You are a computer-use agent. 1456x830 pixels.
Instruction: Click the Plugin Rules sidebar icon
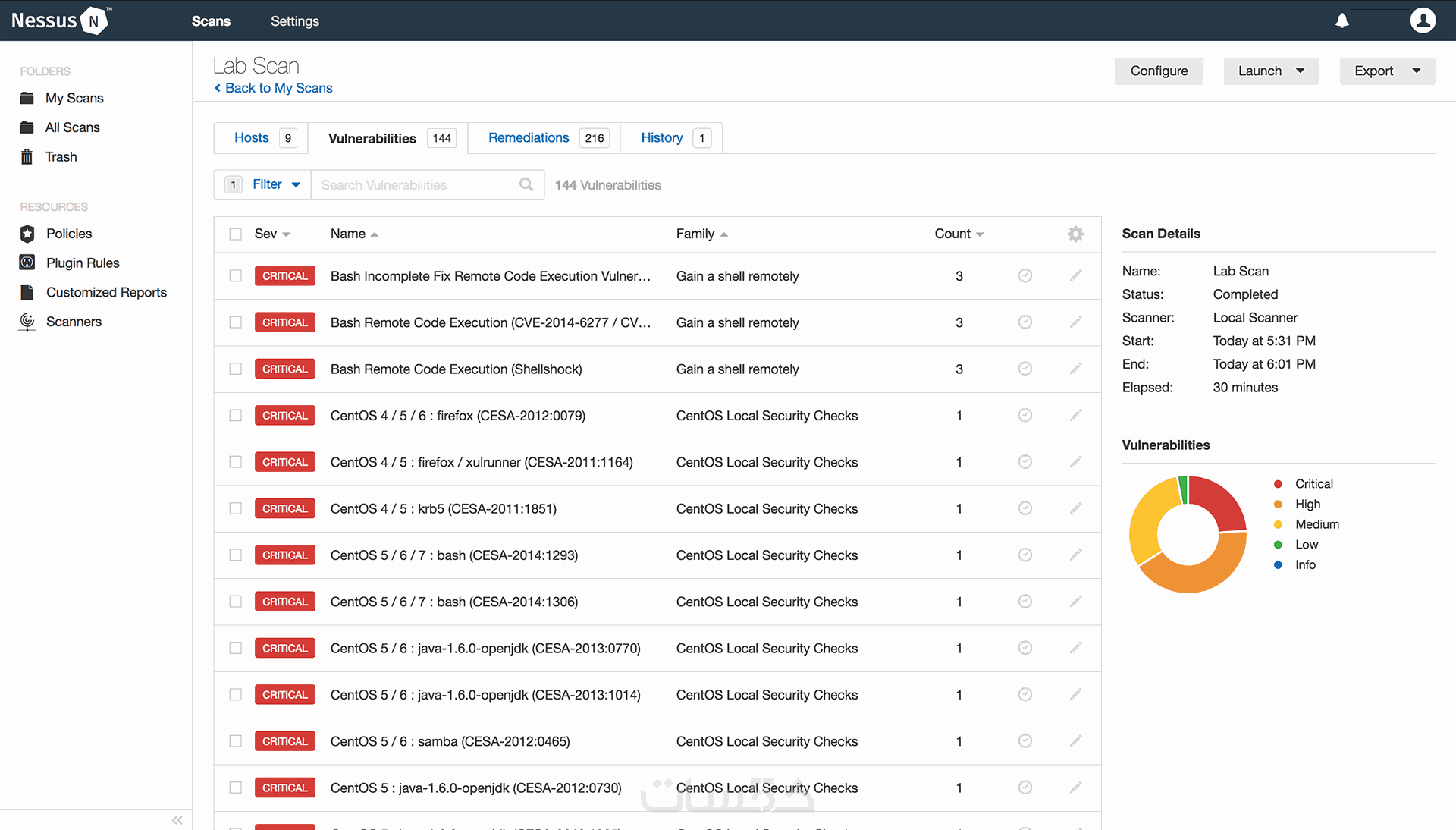point(27,263)
